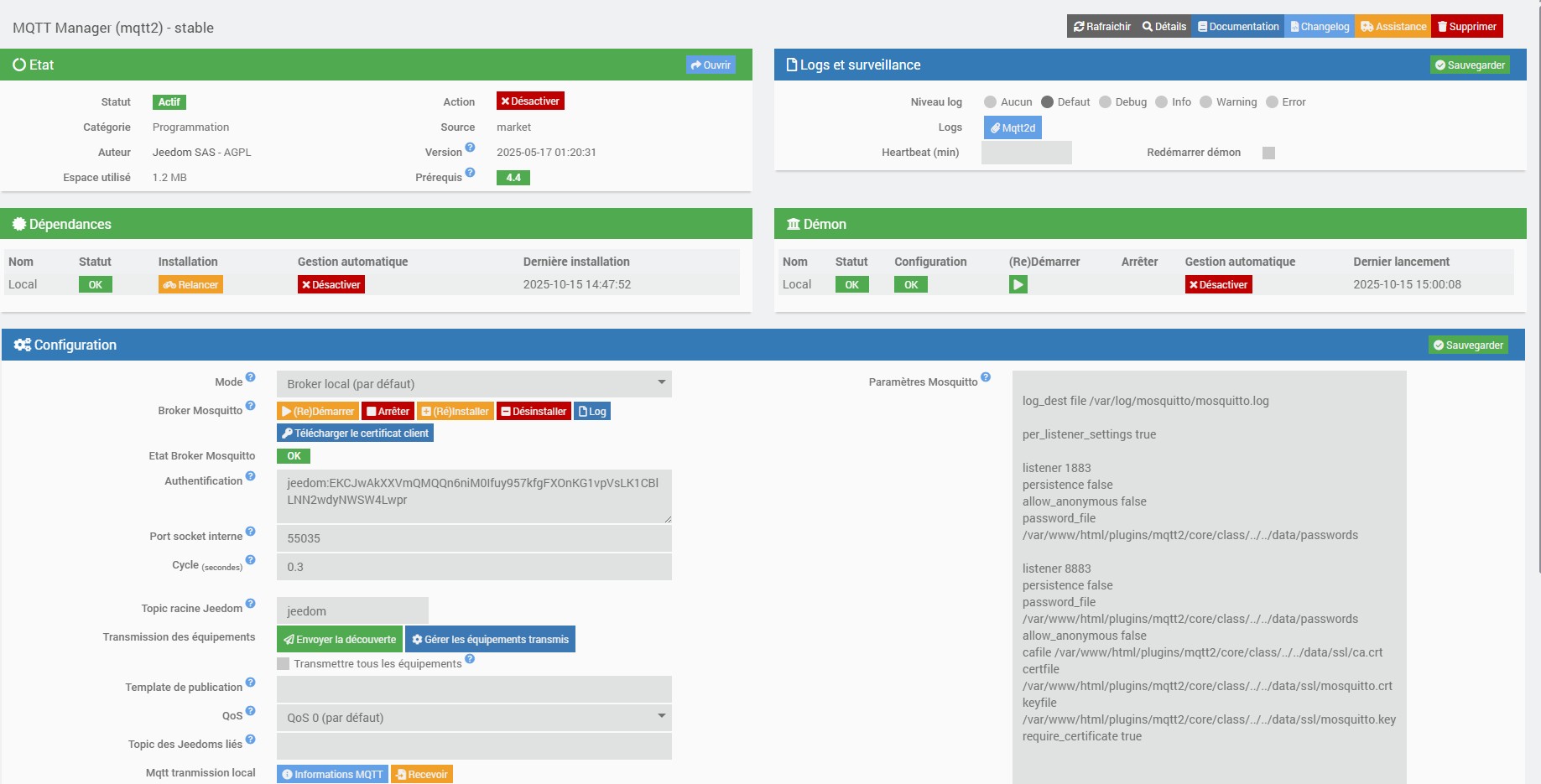Open the QoS dropdown

tap(474, 718)
